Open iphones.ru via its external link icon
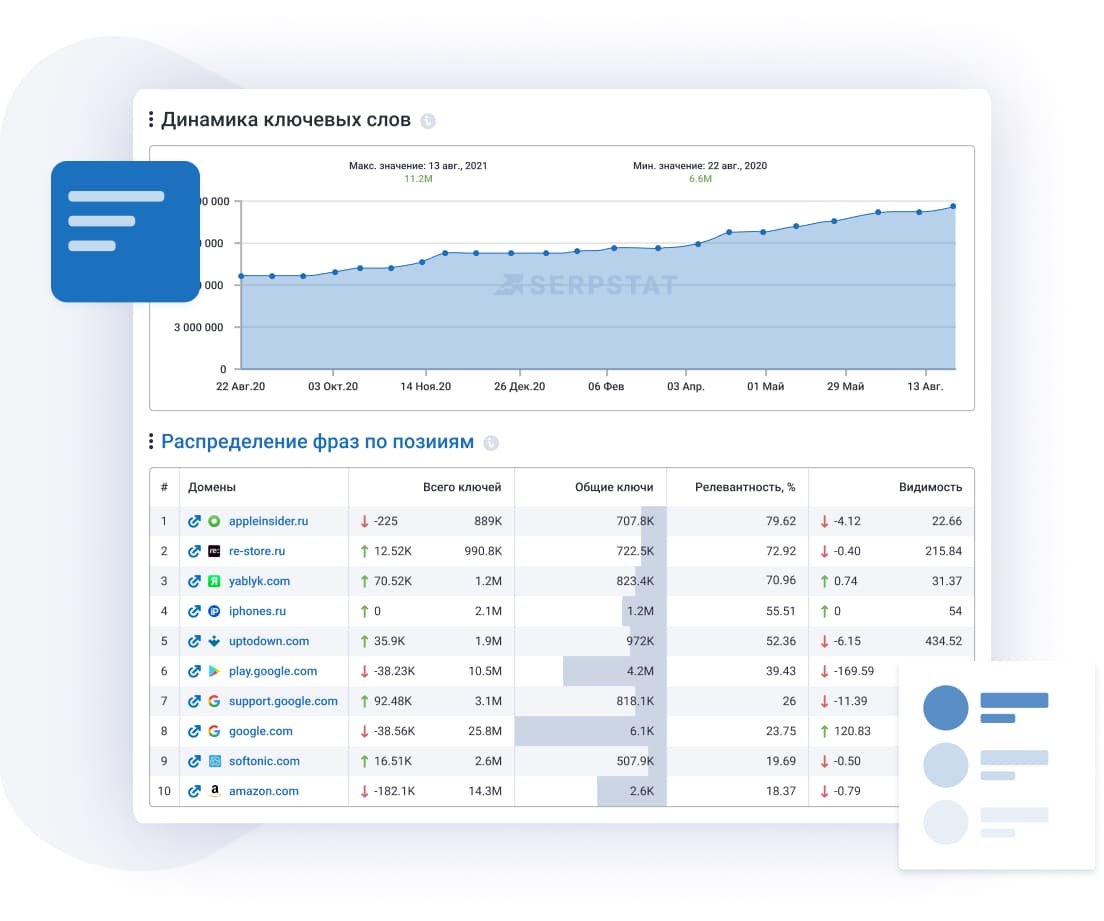Viewport: 1104px width, 921px height. tap(193, 611)
